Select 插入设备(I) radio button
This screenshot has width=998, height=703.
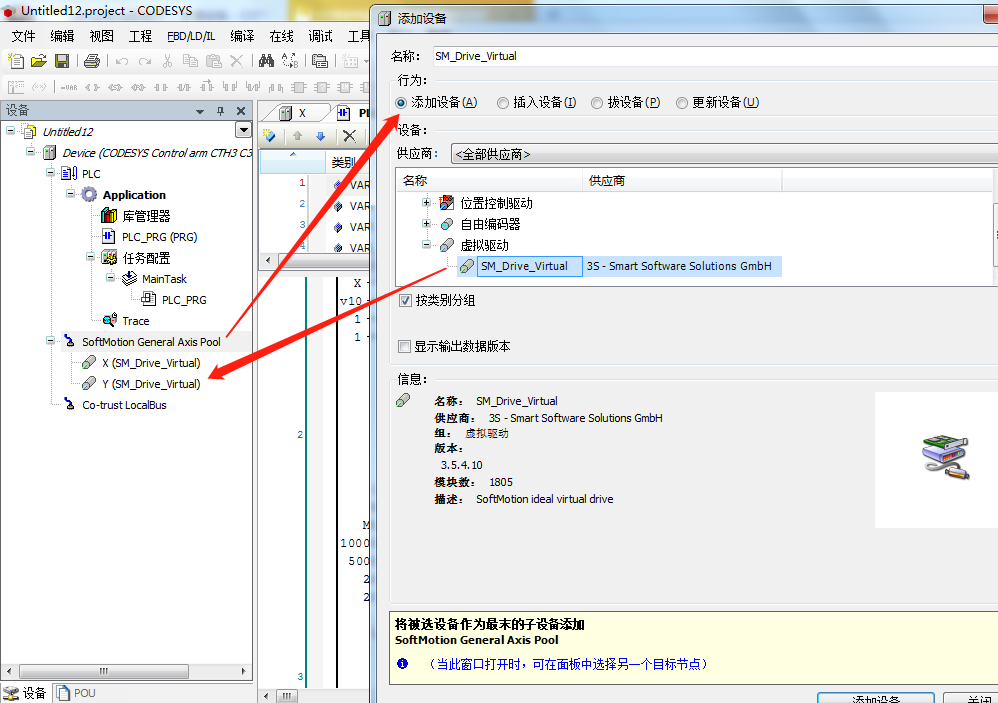(x=503, y=102)
